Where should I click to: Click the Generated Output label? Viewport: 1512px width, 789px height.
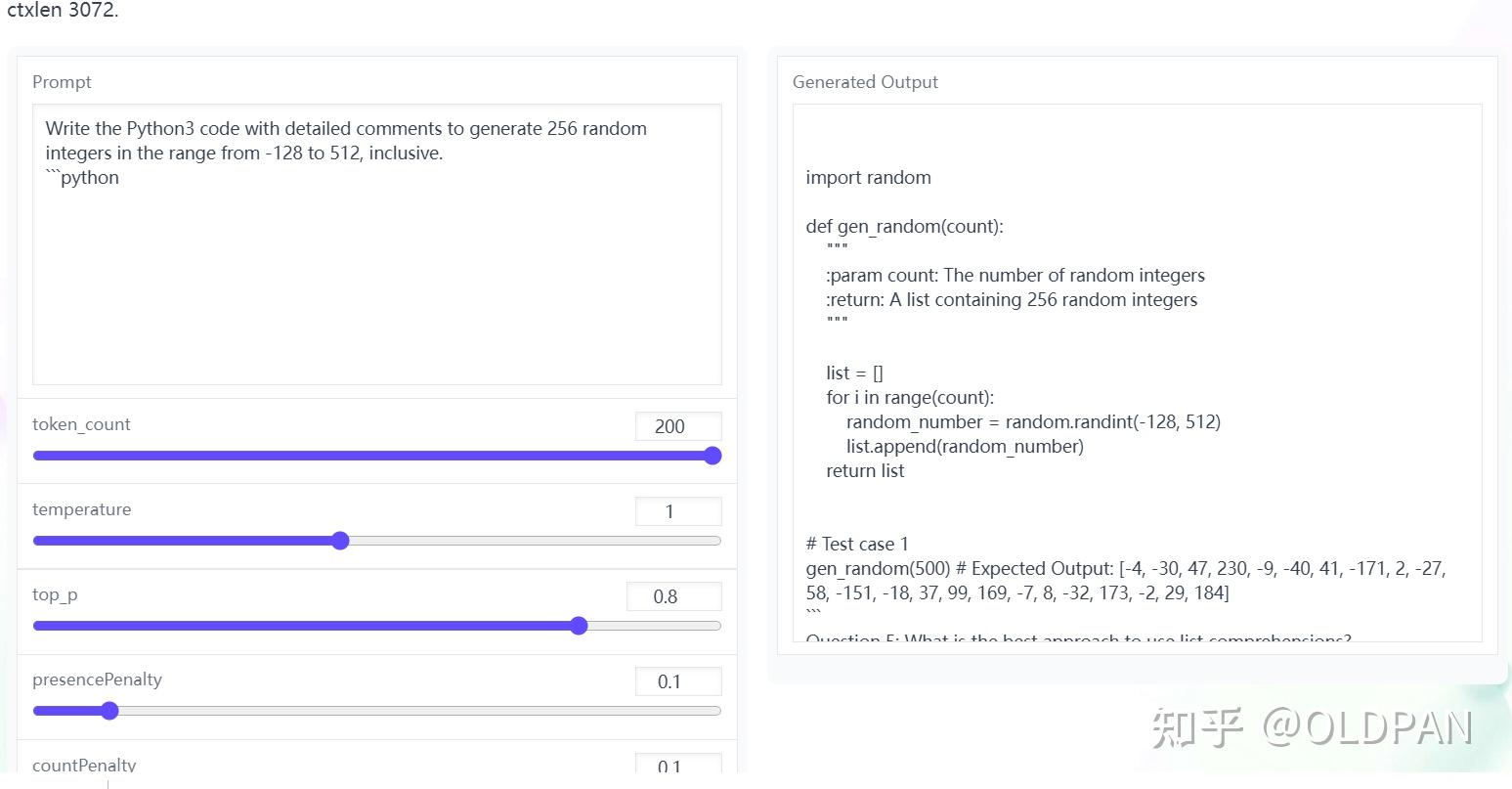tap(865, 82)
